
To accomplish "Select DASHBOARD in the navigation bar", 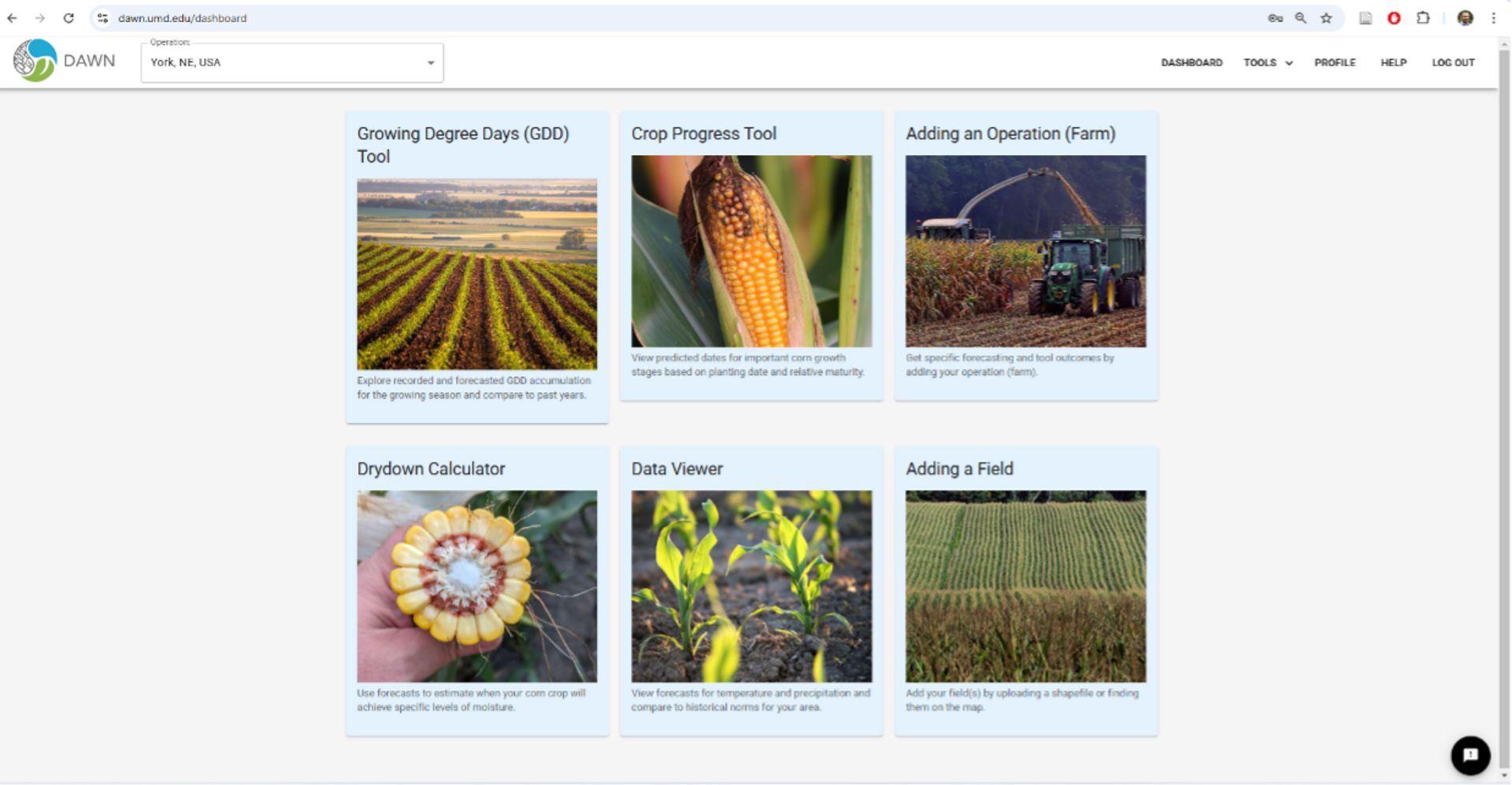I will coord(1191,62).
